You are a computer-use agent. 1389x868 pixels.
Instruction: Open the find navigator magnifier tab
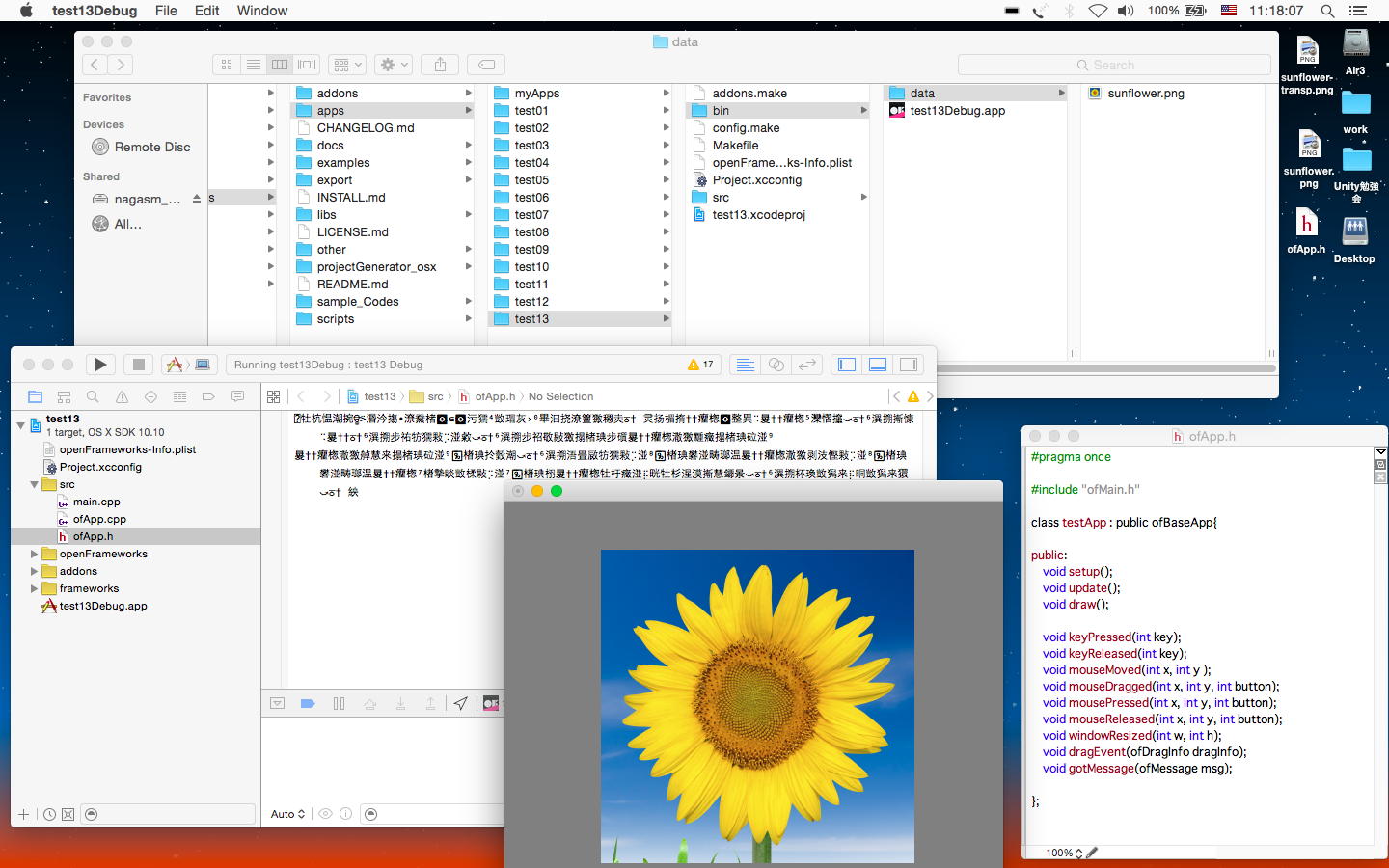point(93,396)
